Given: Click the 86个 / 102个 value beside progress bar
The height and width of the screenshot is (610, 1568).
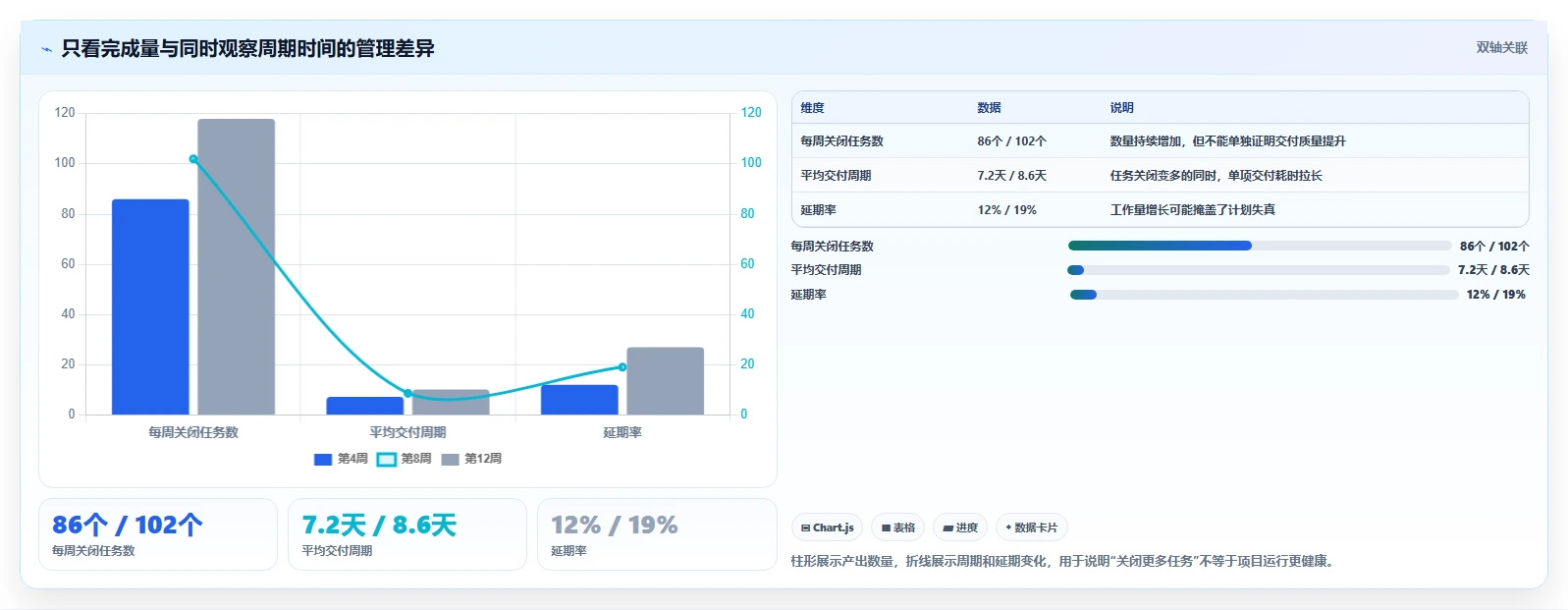Looking at the screenshot, I should point(1494,247).
